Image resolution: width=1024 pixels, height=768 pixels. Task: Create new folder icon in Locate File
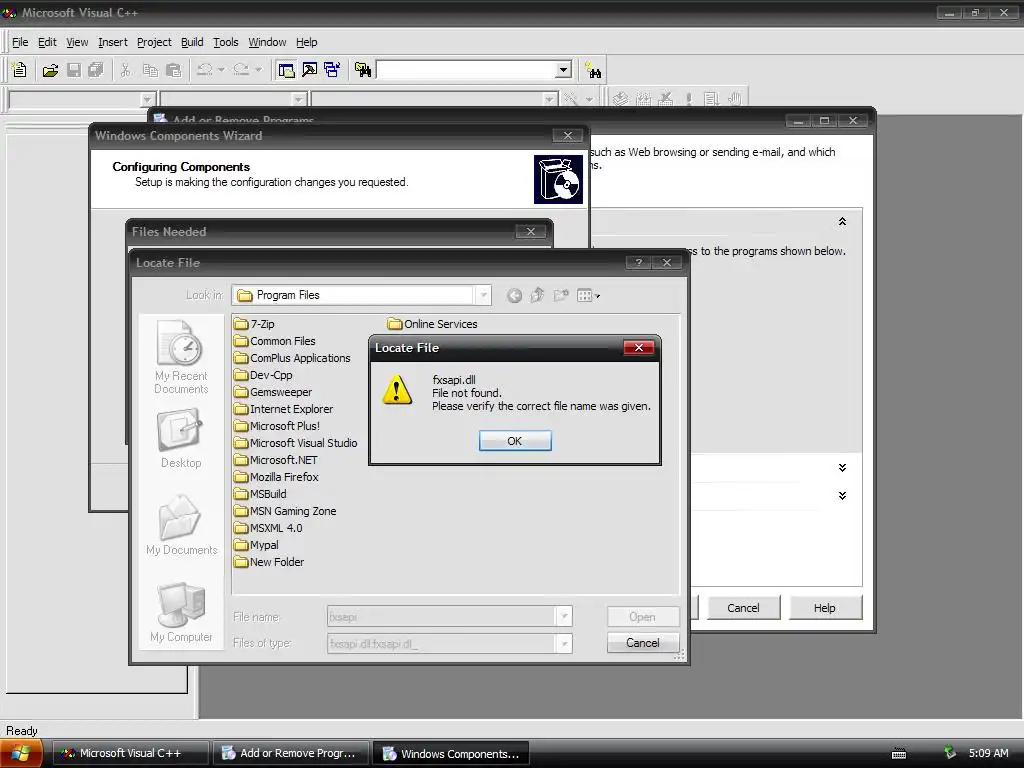coord(561,296)
